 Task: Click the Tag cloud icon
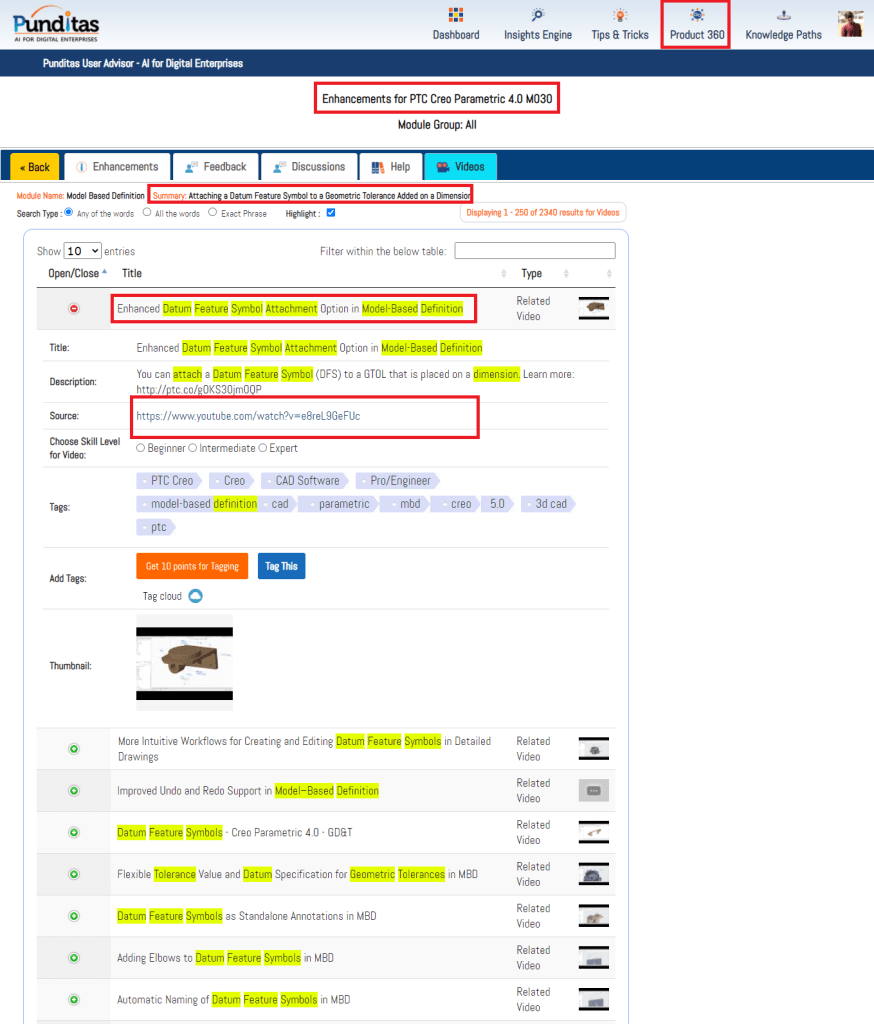(196, 596)
